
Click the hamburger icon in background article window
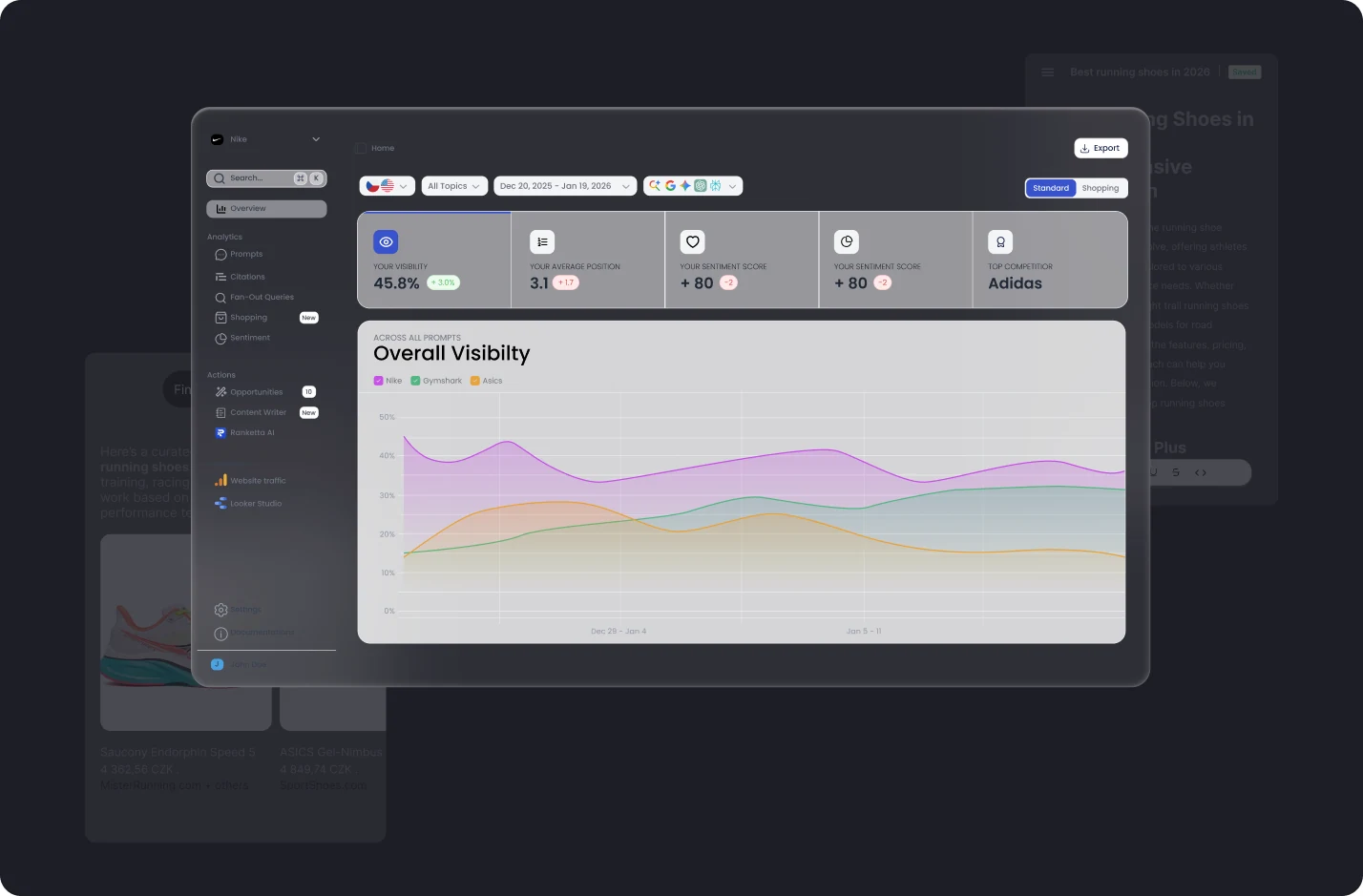(1047, 73)
